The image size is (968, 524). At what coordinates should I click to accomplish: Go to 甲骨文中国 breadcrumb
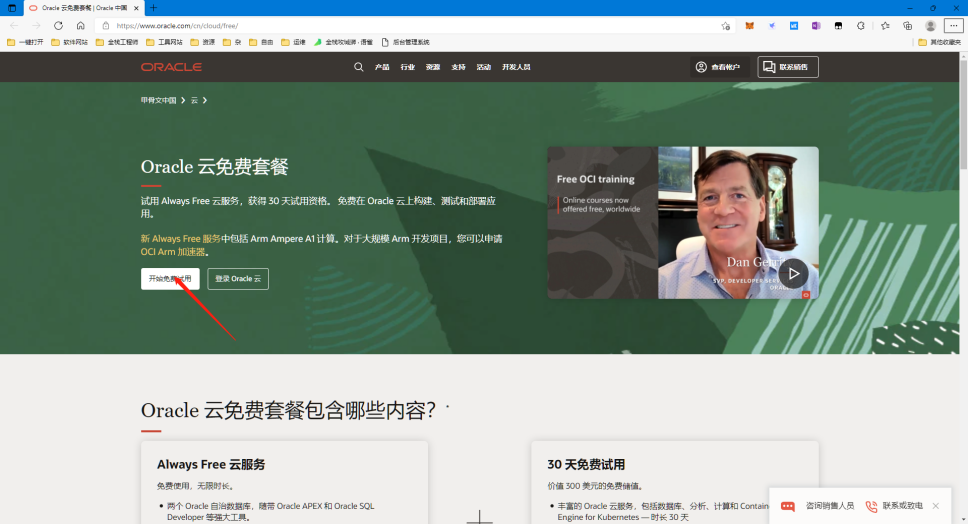pyautogui.click(x=158, y=100)
